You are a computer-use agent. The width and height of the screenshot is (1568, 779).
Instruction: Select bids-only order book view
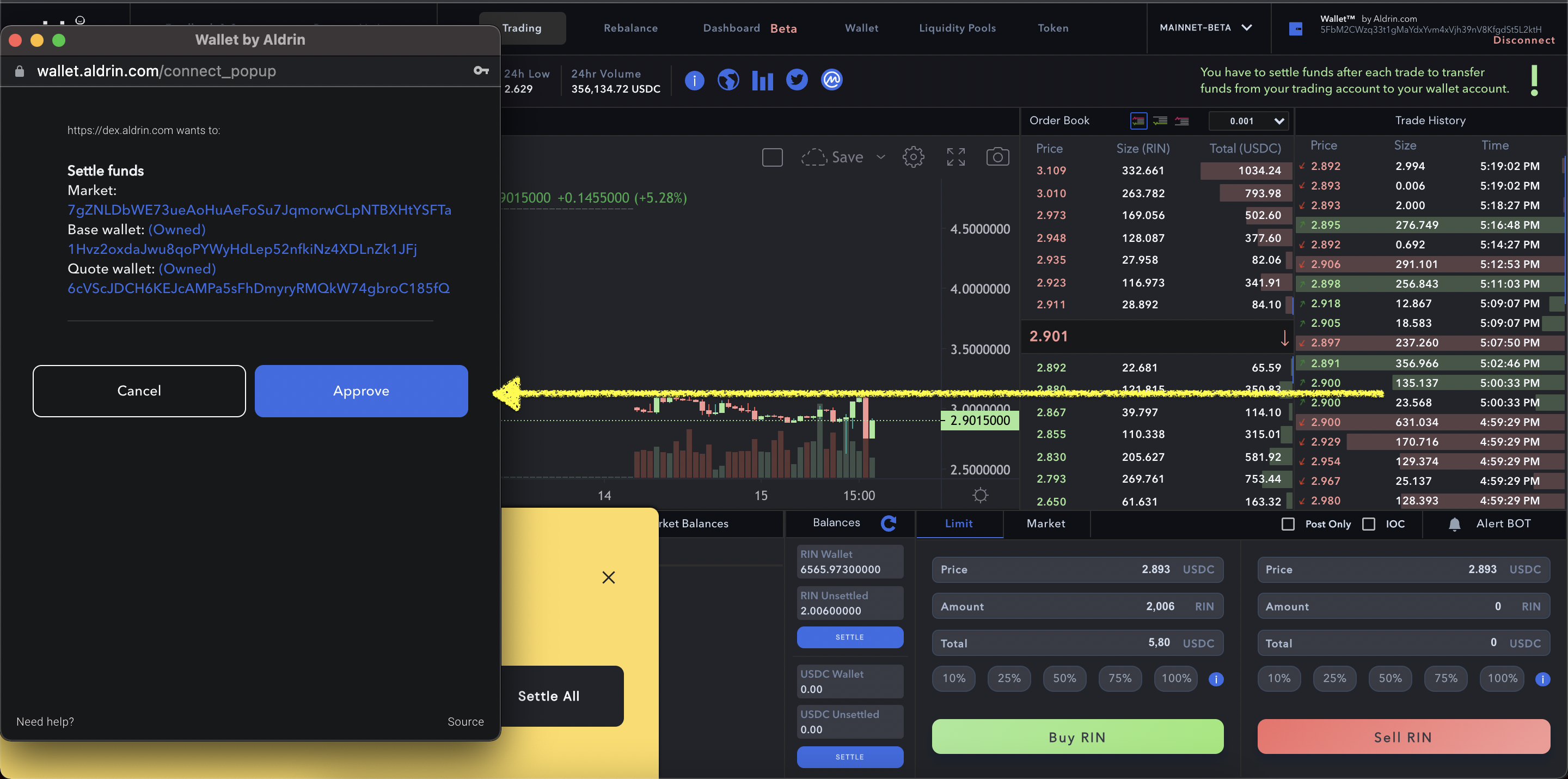(x=1160, y=120)
